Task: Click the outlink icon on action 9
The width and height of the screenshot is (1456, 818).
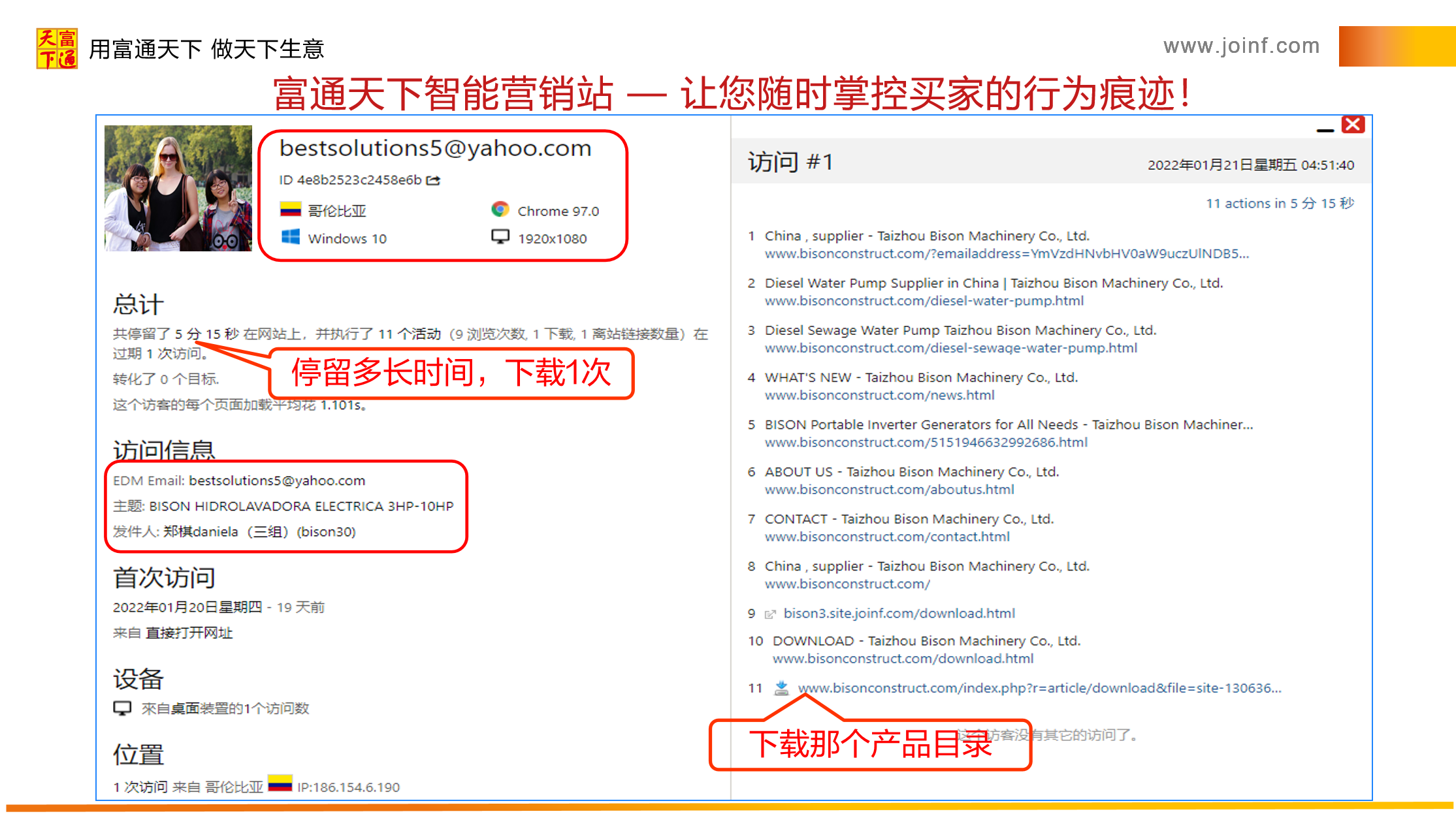Action: click(x=770, y=614)
